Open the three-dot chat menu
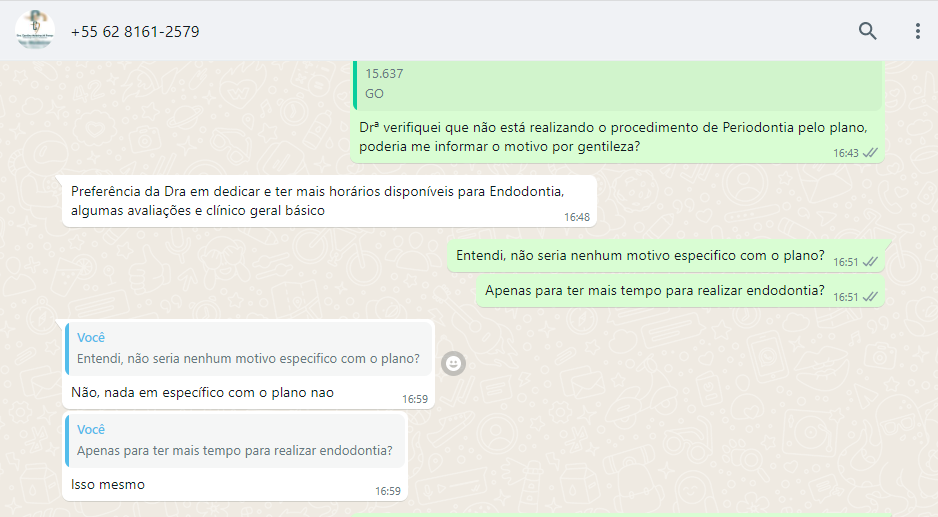This screenshot has height=517, width=938. pyautogui.click(x=918, y=31)
